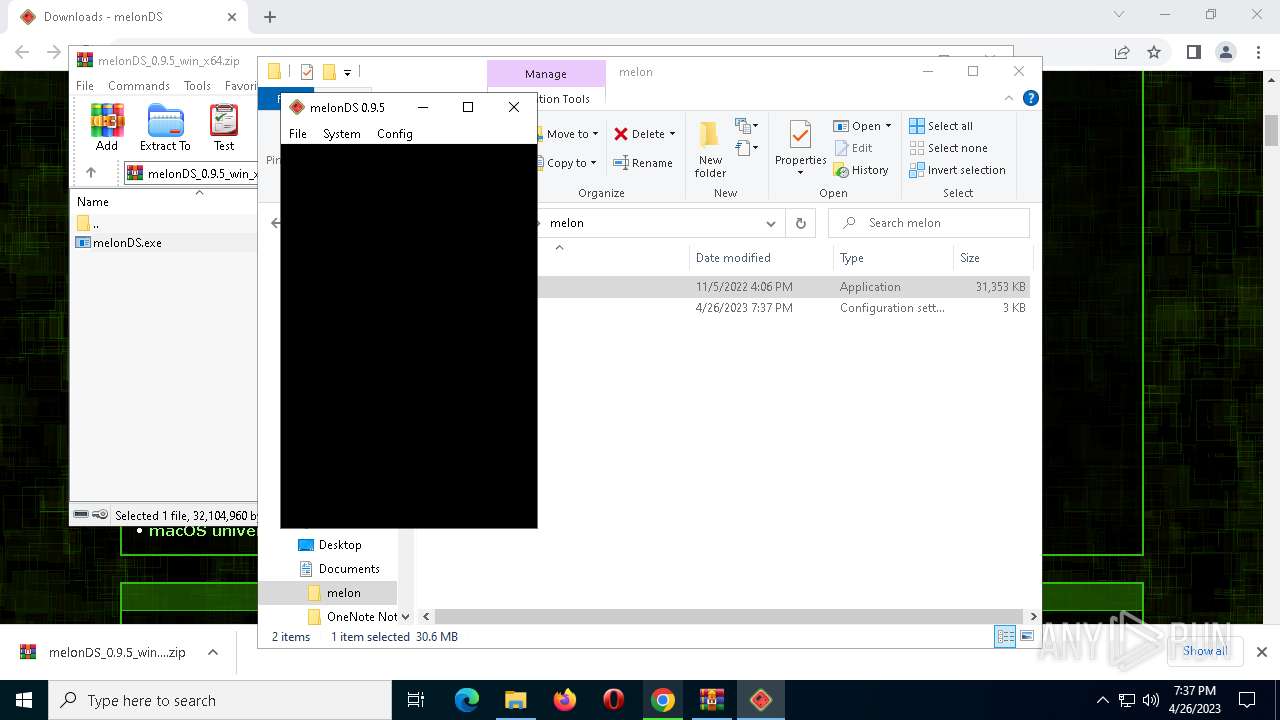This screenshot has height=720, width=1280.
Task: Click Show all downloads in Chrome
Action: pyautogui.click(x=1205, y=651)
